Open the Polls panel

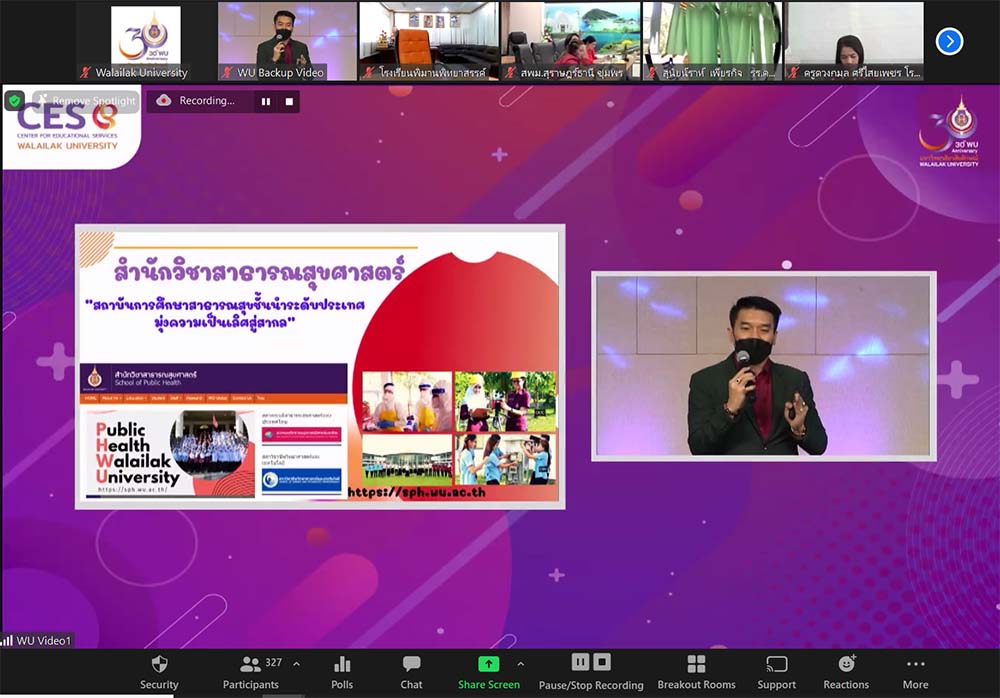tap(342, 665)
